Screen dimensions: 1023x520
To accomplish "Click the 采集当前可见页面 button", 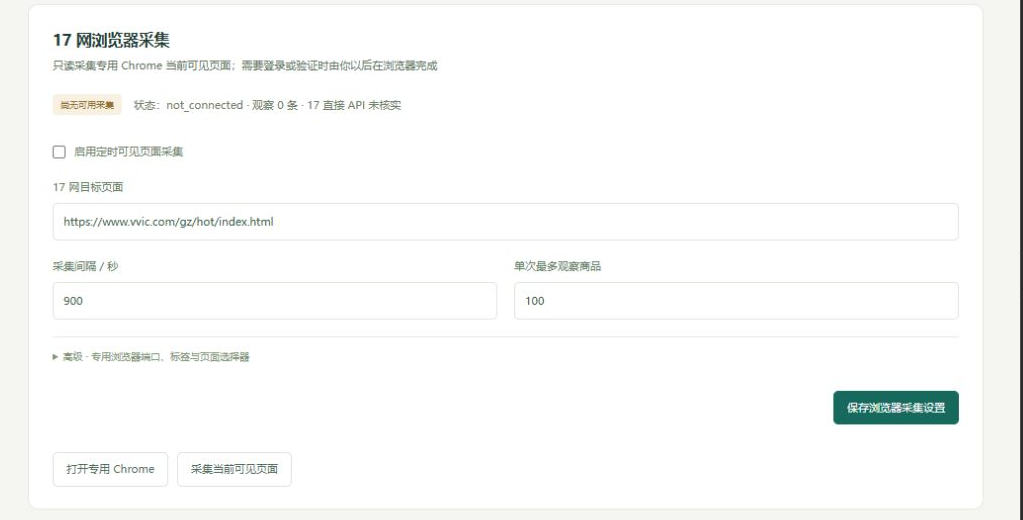I will point(234,469).
